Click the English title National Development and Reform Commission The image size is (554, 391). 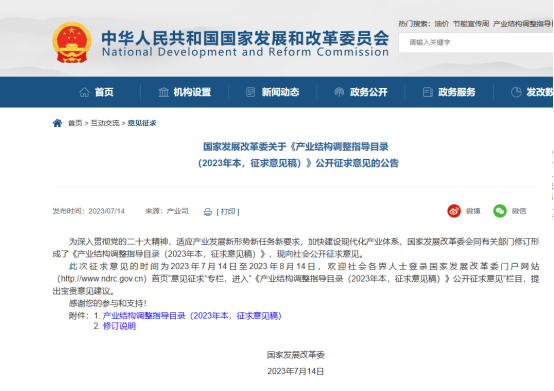(245, 52)
